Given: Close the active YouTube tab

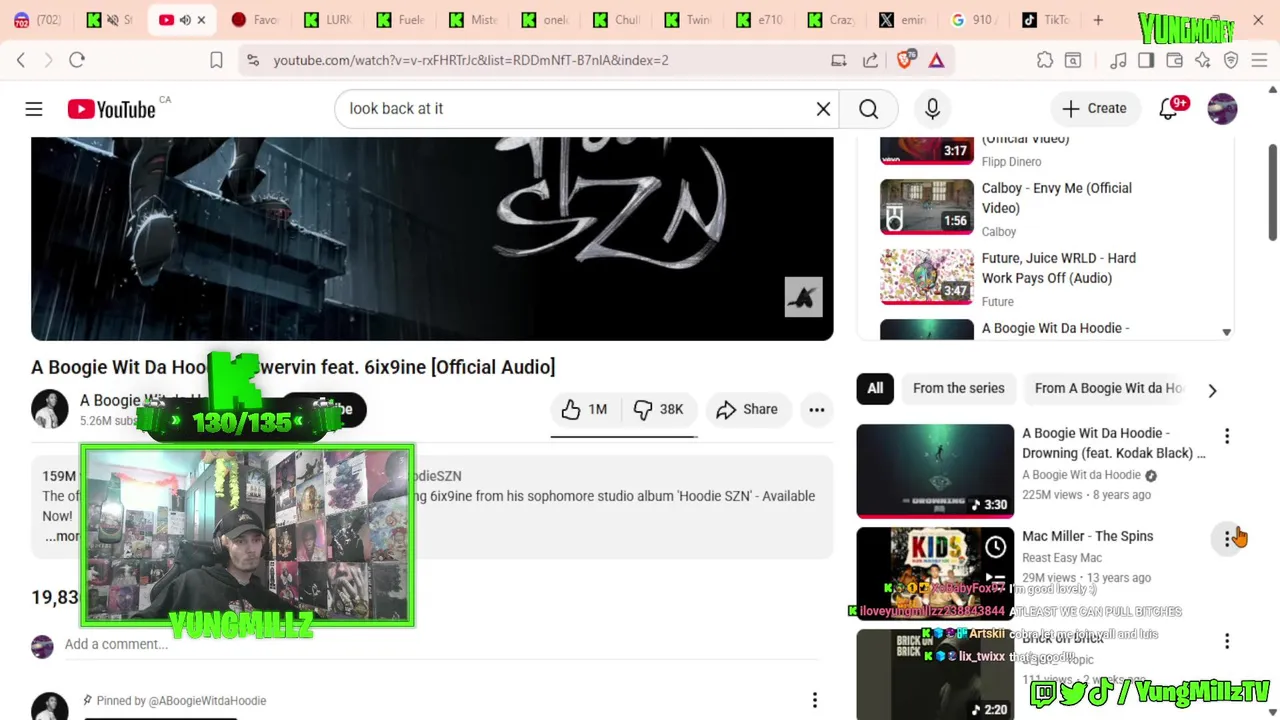Looking at the screenshot, I should tap(202, 20).
